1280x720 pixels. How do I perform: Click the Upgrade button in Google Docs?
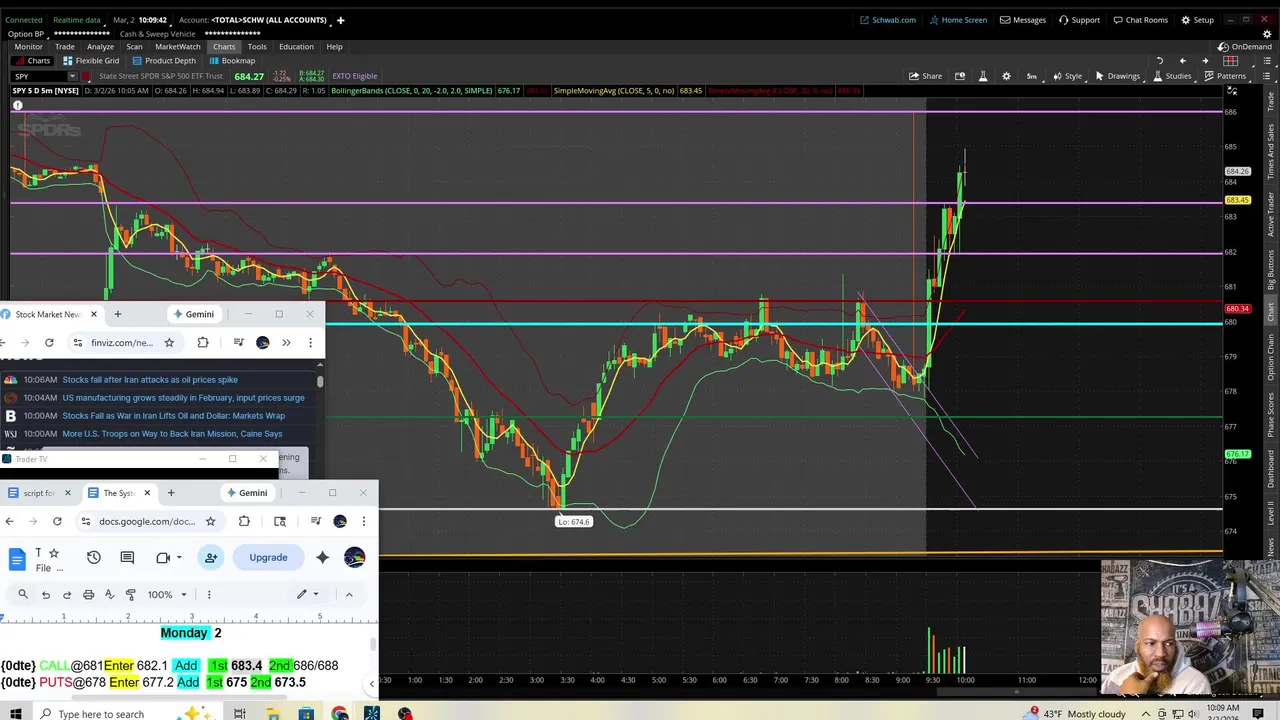268,557
